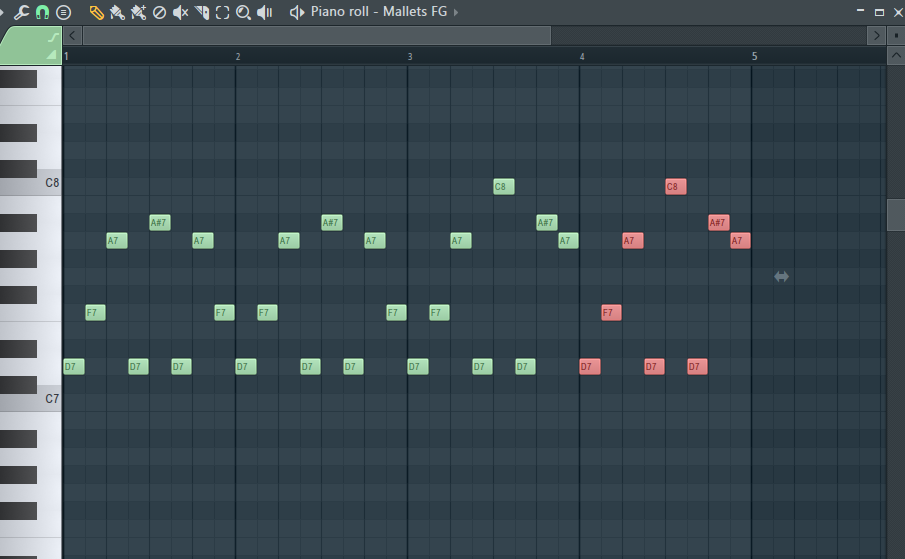Select the red F7 note
This screenshot has width=905, height=559.
611,313
